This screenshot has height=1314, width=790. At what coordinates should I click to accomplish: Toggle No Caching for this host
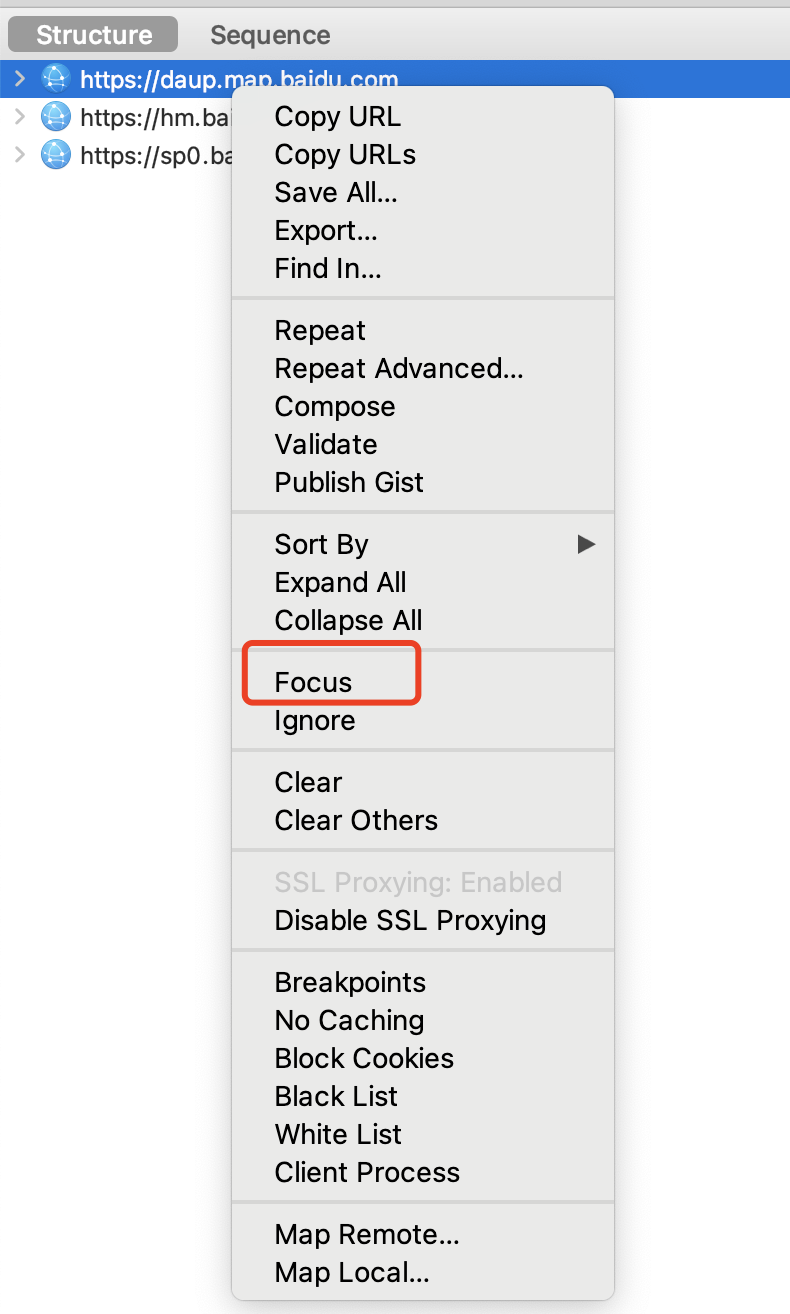pos(349,1020)
